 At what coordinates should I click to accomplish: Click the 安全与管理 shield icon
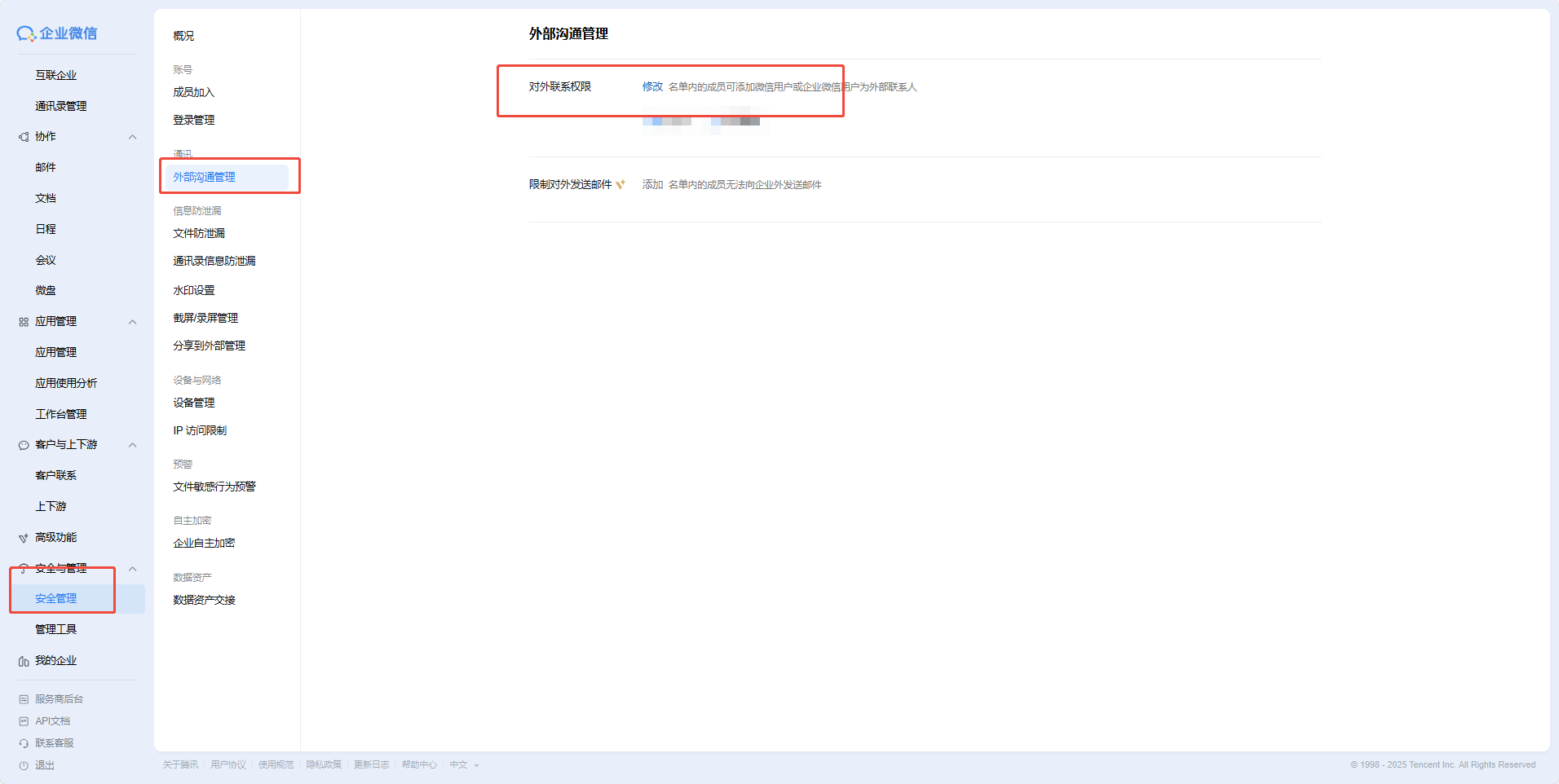point(23,568)
